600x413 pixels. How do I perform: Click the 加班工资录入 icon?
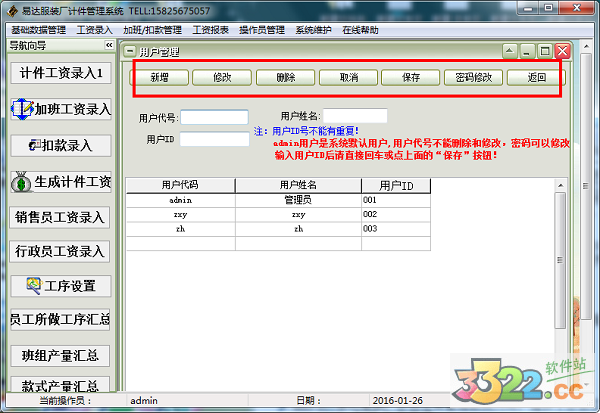[21, 109]
